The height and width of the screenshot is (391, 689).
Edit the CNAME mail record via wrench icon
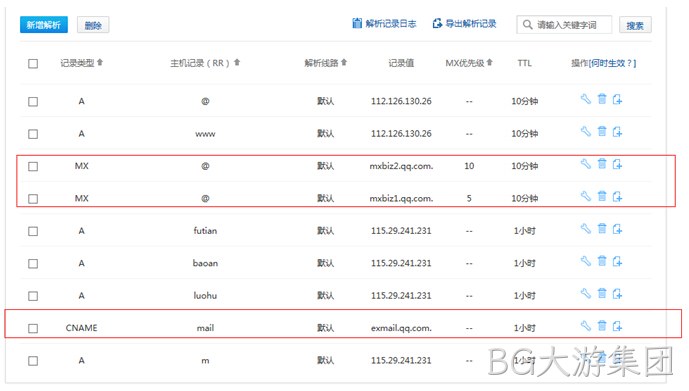586,326
